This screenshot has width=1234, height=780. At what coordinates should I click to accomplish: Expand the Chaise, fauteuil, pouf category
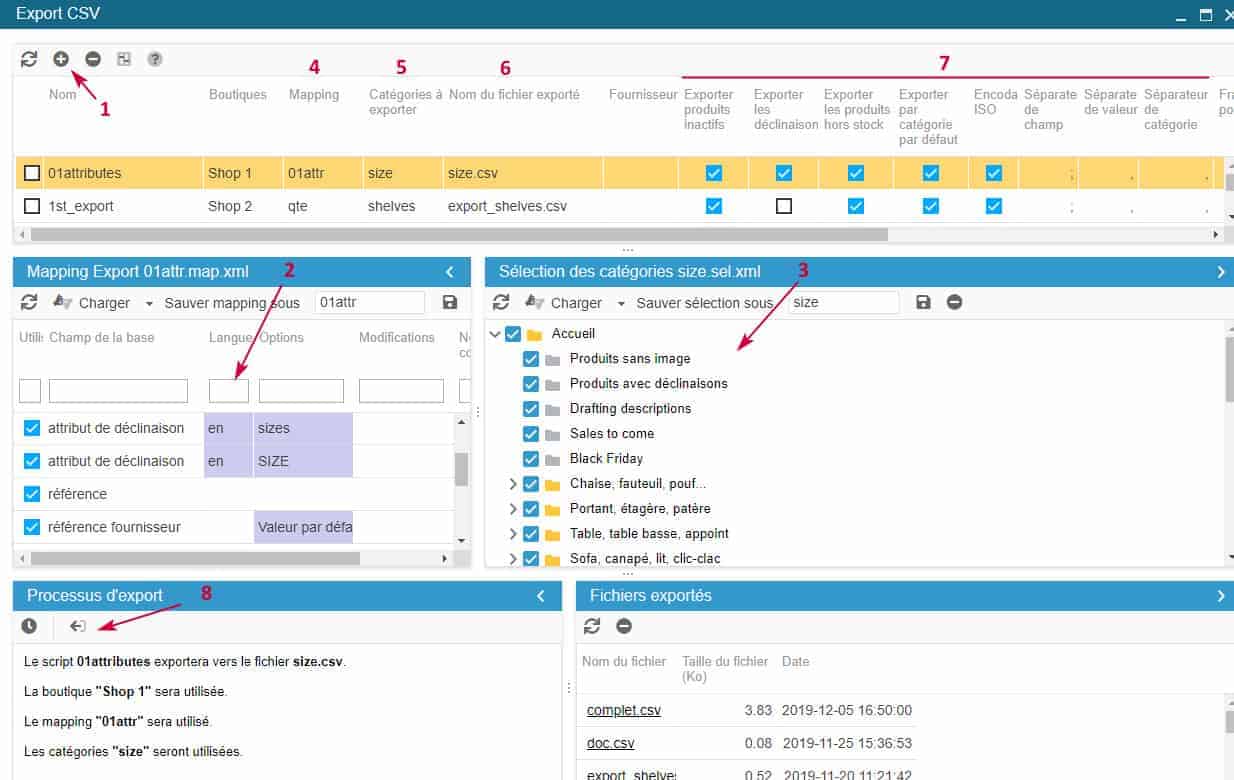(513, 484)
